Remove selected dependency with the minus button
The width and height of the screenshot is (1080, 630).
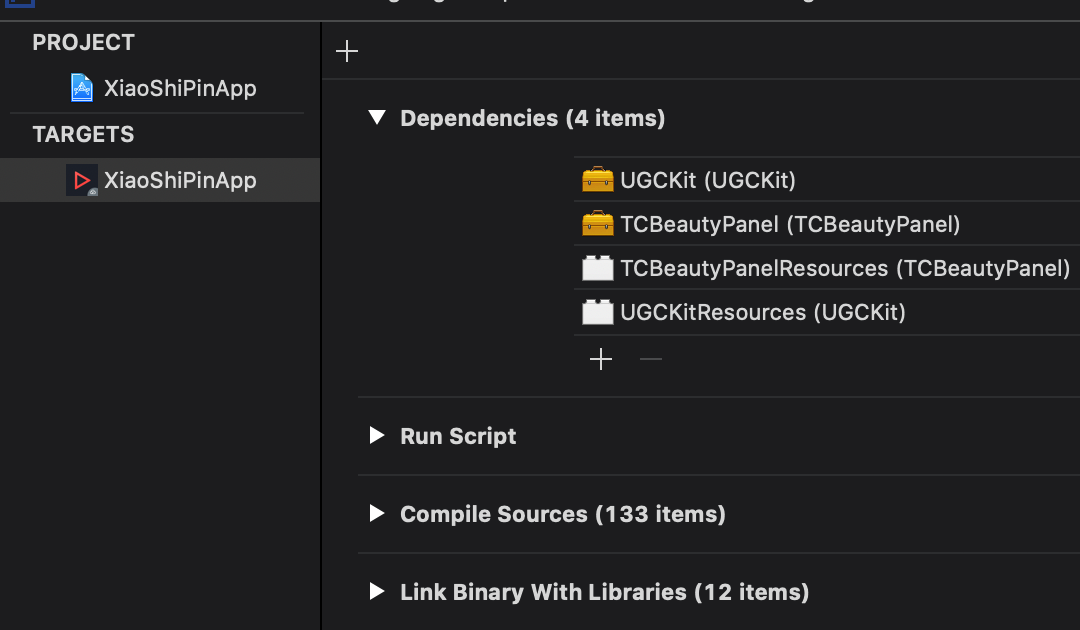(650, 358)
